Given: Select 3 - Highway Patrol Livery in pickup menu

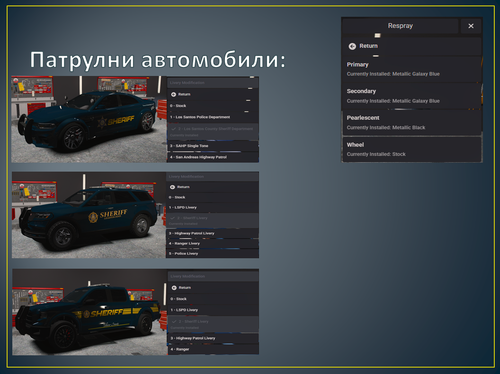Looking at the screenshot, I should [213, 338].
